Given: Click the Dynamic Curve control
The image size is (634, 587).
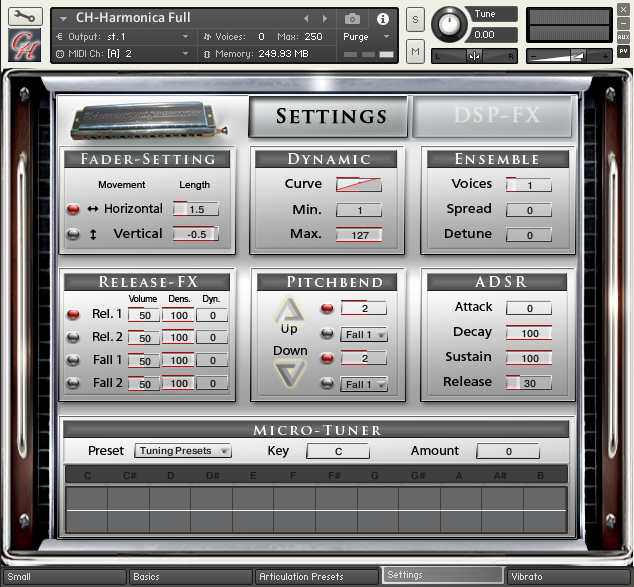Looking at the screenshot, I should (x=359, y=184).
